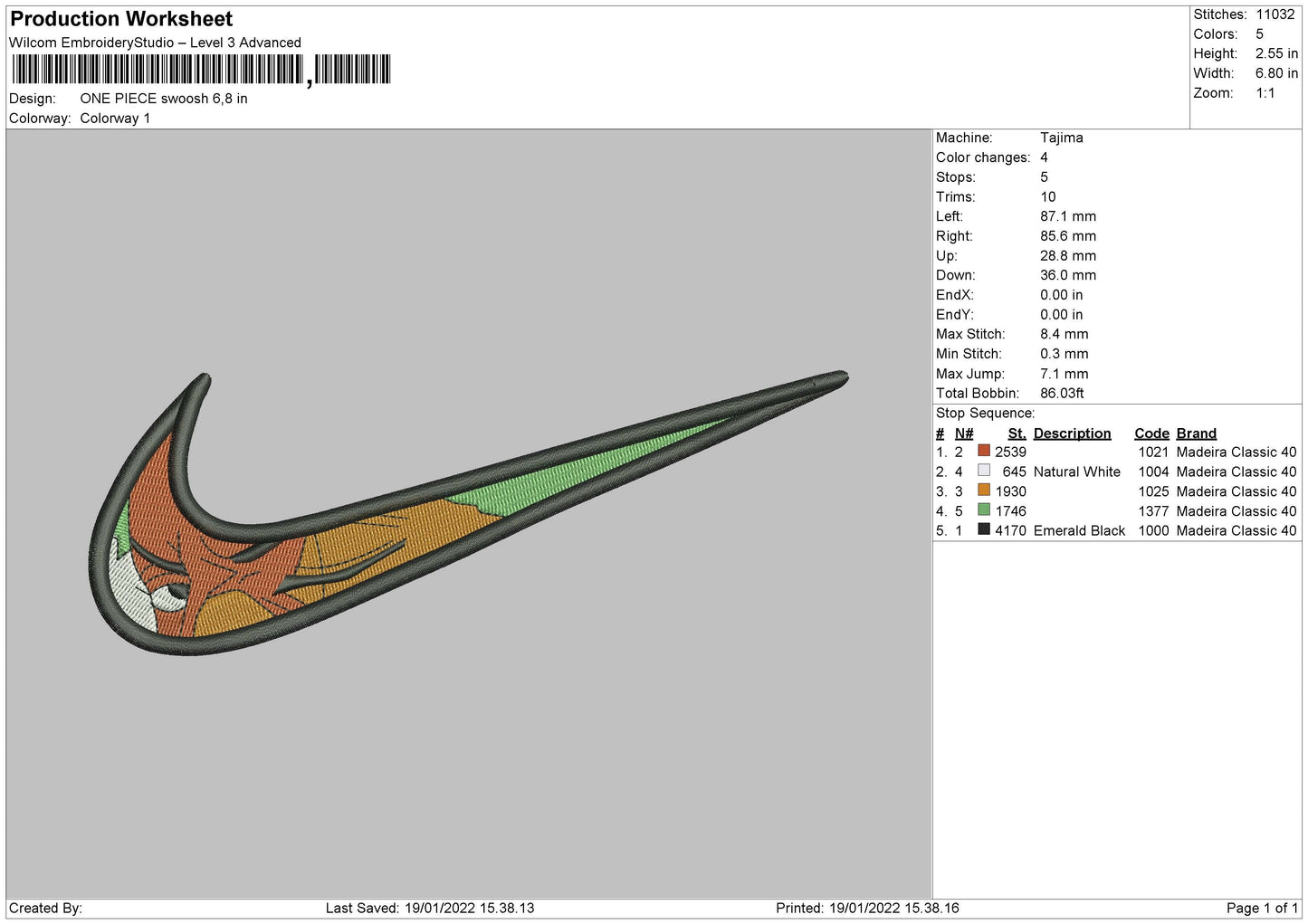The image size is (1308, 924).
Task: Click the red-orange 2539 thread swatch
Action: (x=983, y=451)
